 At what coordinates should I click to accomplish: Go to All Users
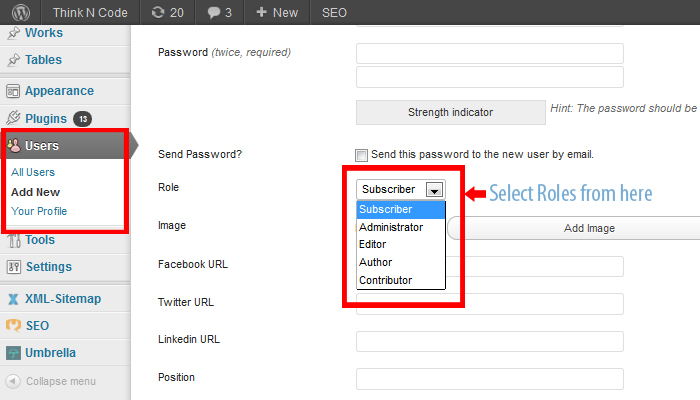coord(33,172)
